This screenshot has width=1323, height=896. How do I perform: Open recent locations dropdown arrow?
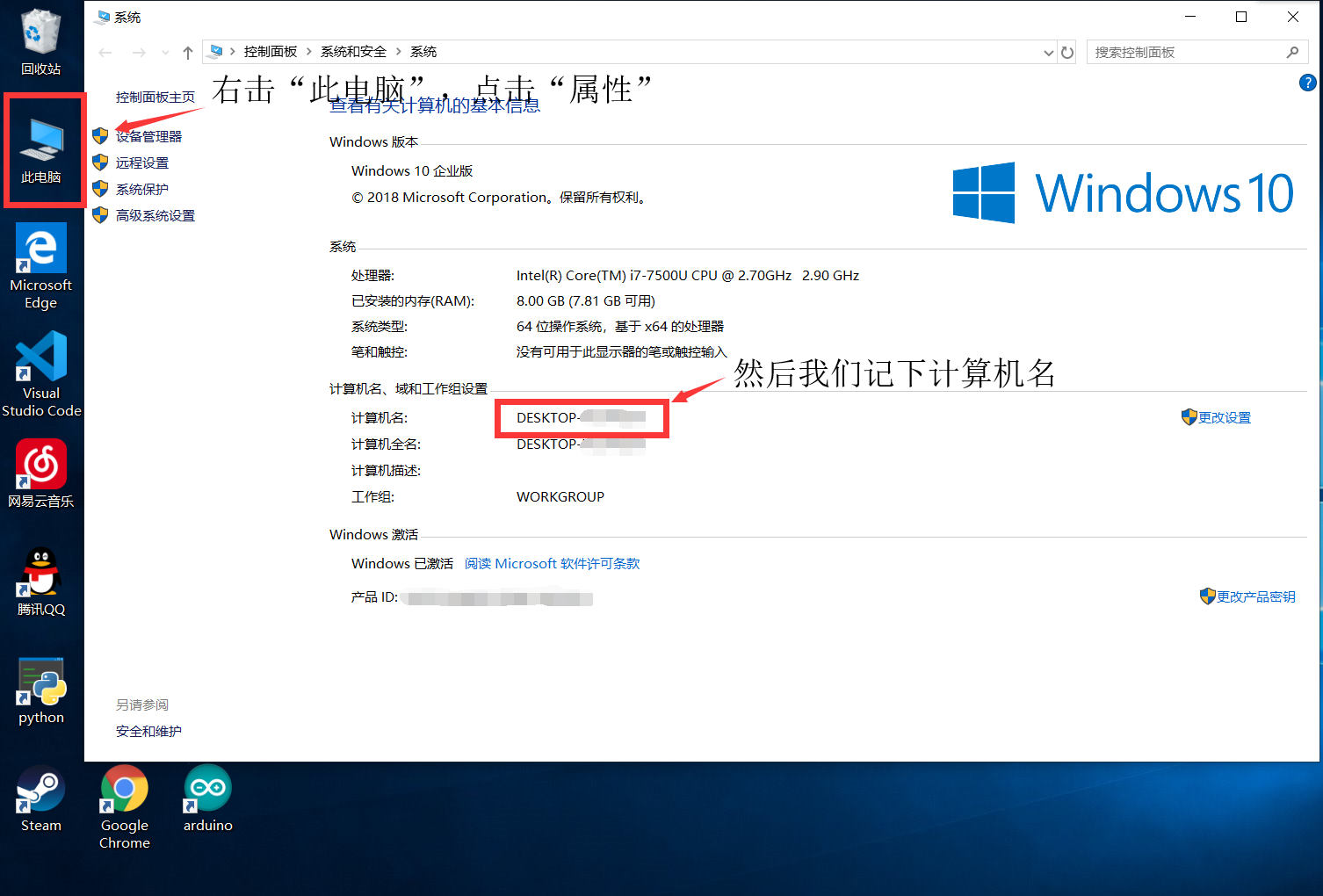pyautogui.click(x=165, y=53)
